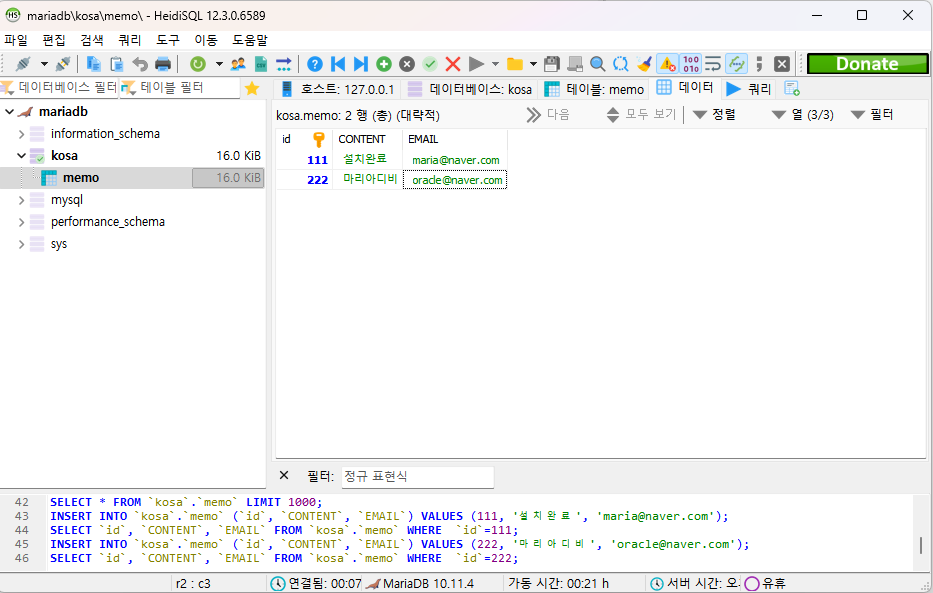Toggle the stop-on-errors warning button
The height and width of the screenshot is (593, 933).
coord(667,64)
